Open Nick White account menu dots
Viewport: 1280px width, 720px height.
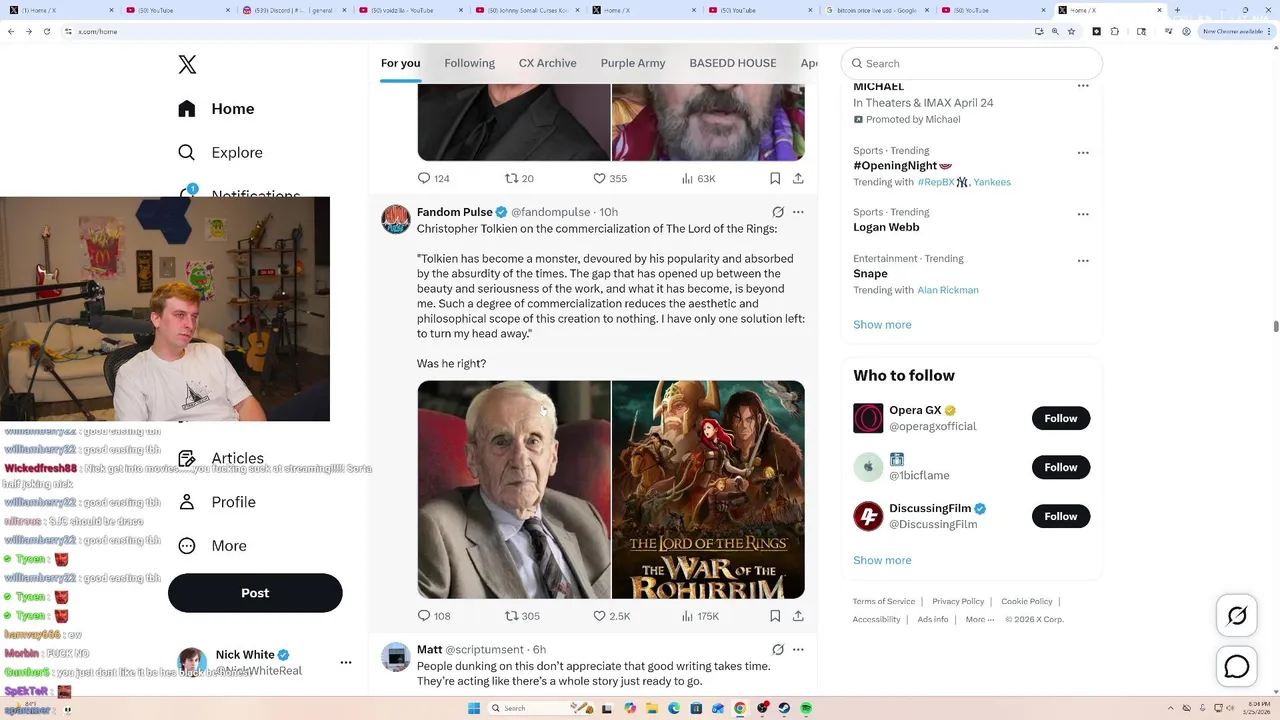346,662
